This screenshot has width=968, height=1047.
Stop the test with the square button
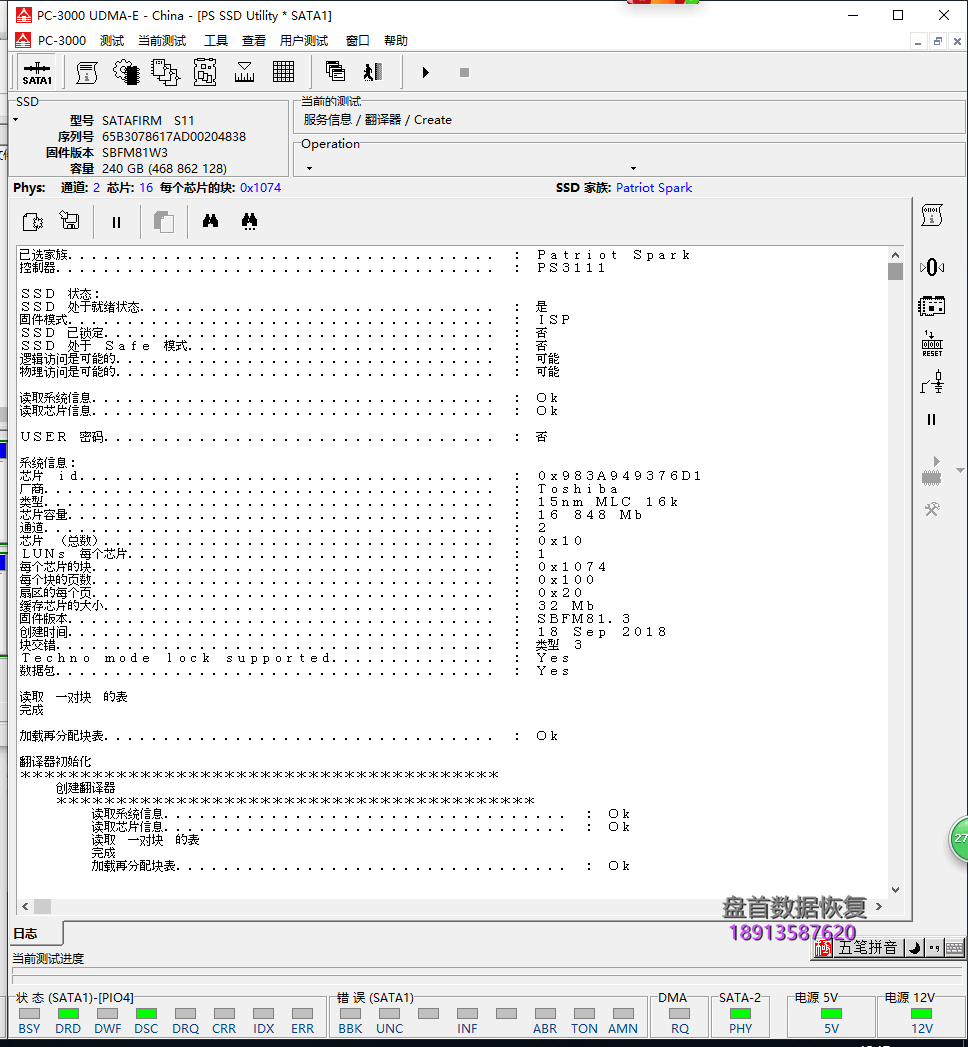(465, 72)
